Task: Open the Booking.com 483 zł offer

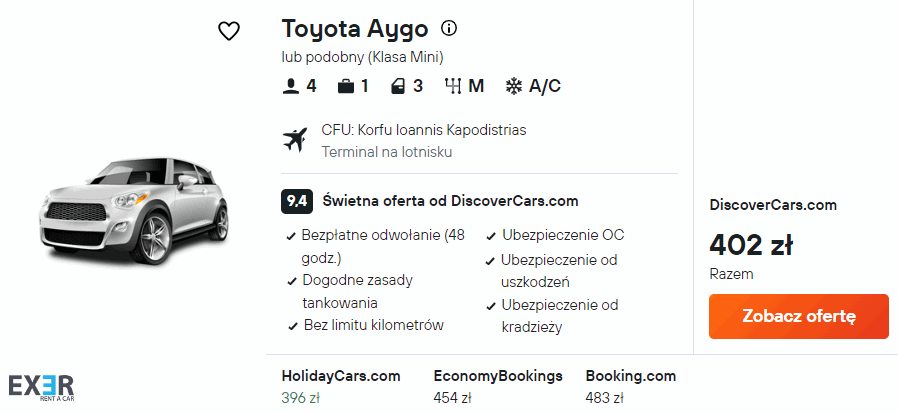Action: [630, 386]
